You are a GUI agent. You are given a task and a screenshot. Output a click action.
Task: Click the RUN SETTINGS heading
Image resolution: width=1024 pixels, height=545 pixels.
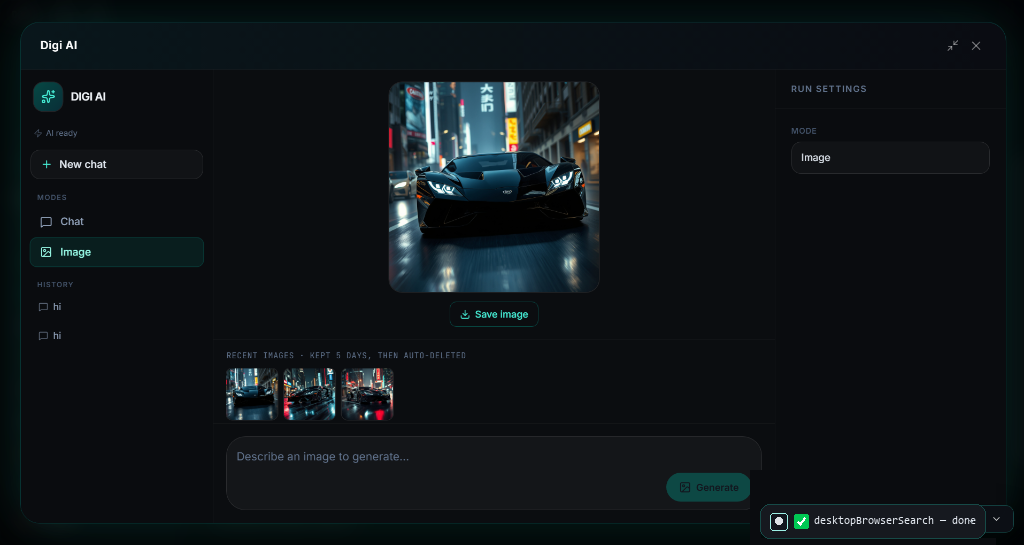pos(829,89)
